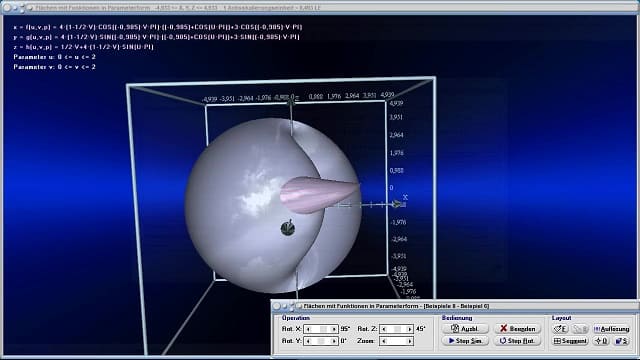This screenshot has height=360, width=640.
Task: Click the Stop Sim. button
Action: point(465,340)
